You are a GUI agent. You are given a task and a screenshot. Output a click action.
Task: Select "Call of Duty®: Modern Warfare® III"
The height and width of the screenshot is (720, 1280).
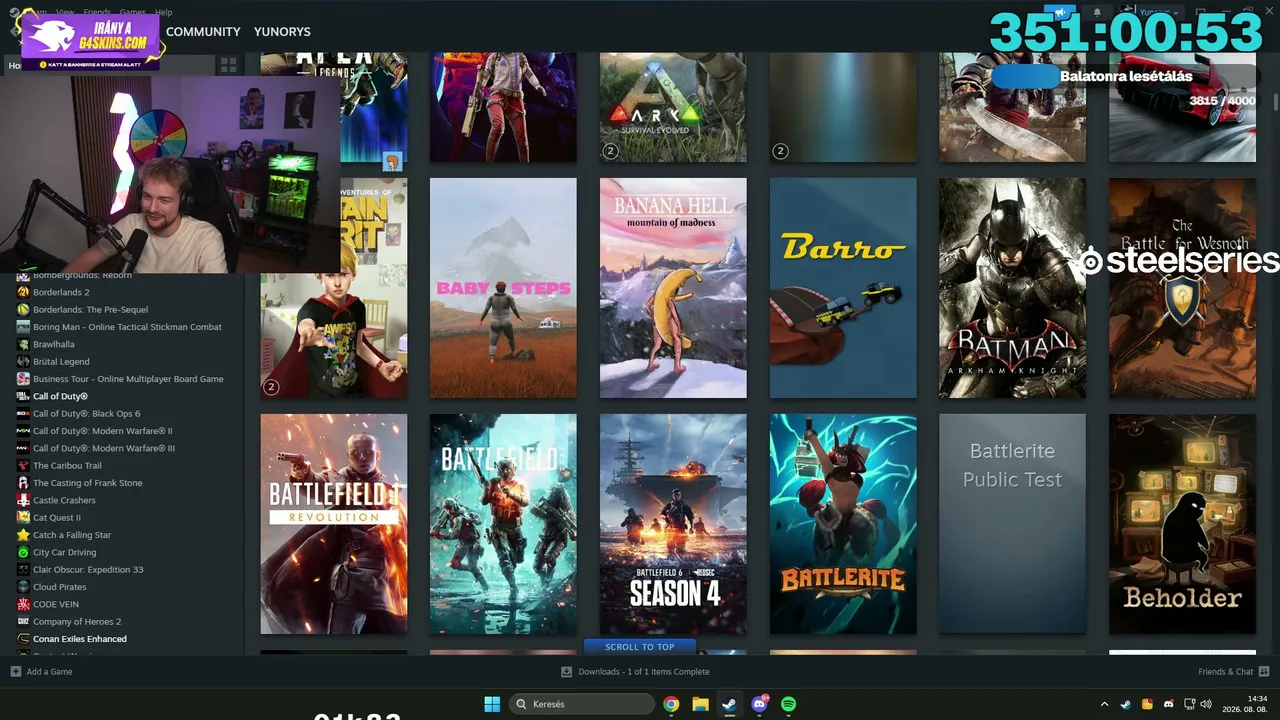click(x=104, y=448)
